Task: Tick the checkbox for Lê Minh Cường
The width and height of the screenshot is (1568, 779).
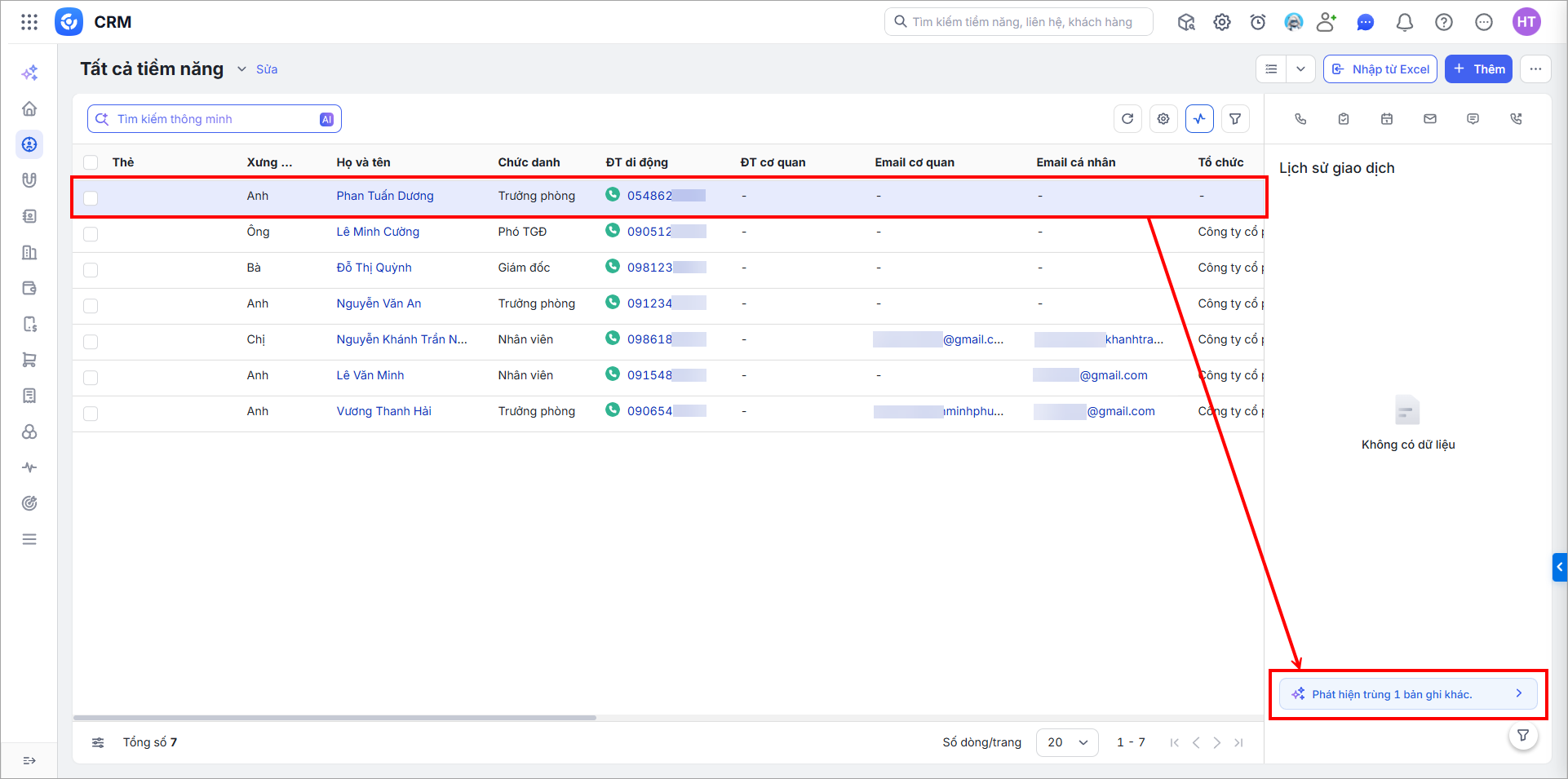Action: tap(91, 234)
